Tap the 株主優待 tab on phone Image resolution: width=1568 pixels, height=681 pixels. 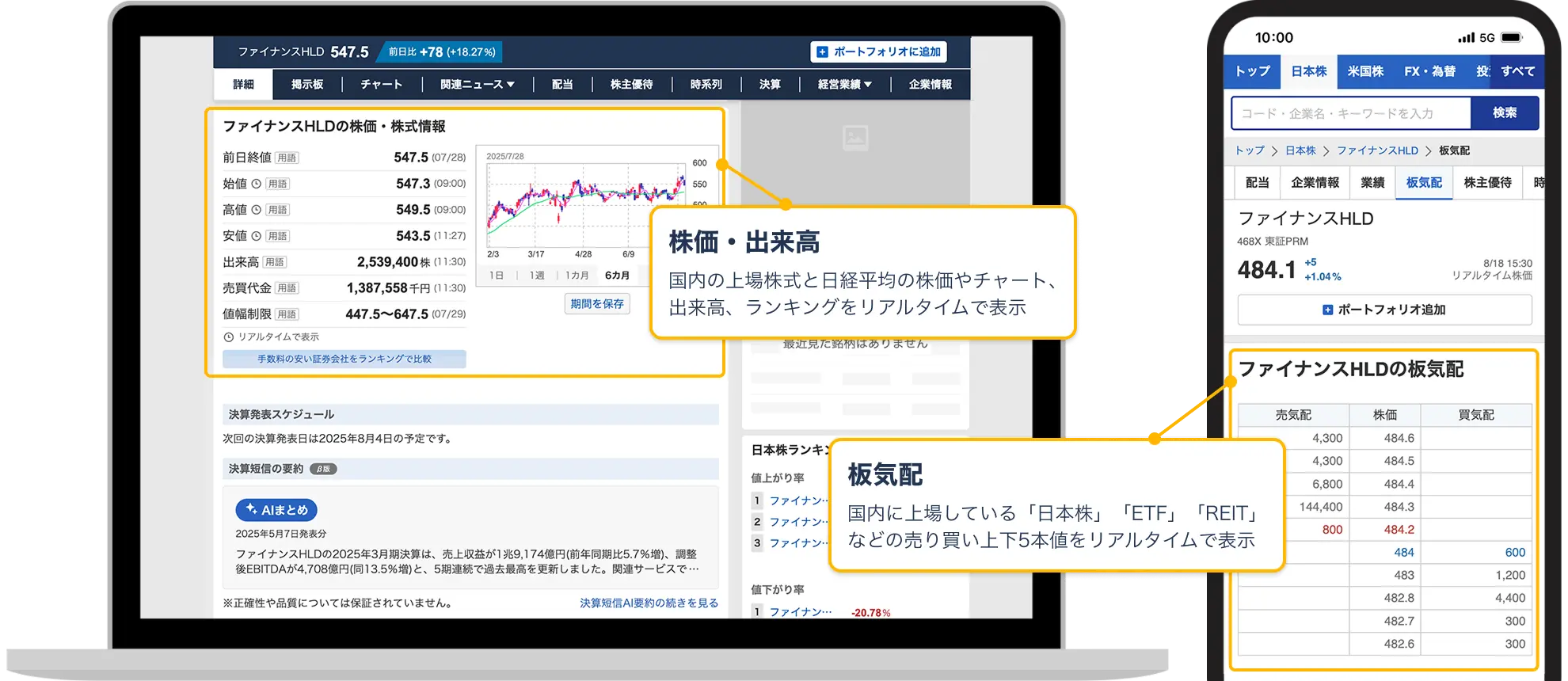tap(1487, 183)
